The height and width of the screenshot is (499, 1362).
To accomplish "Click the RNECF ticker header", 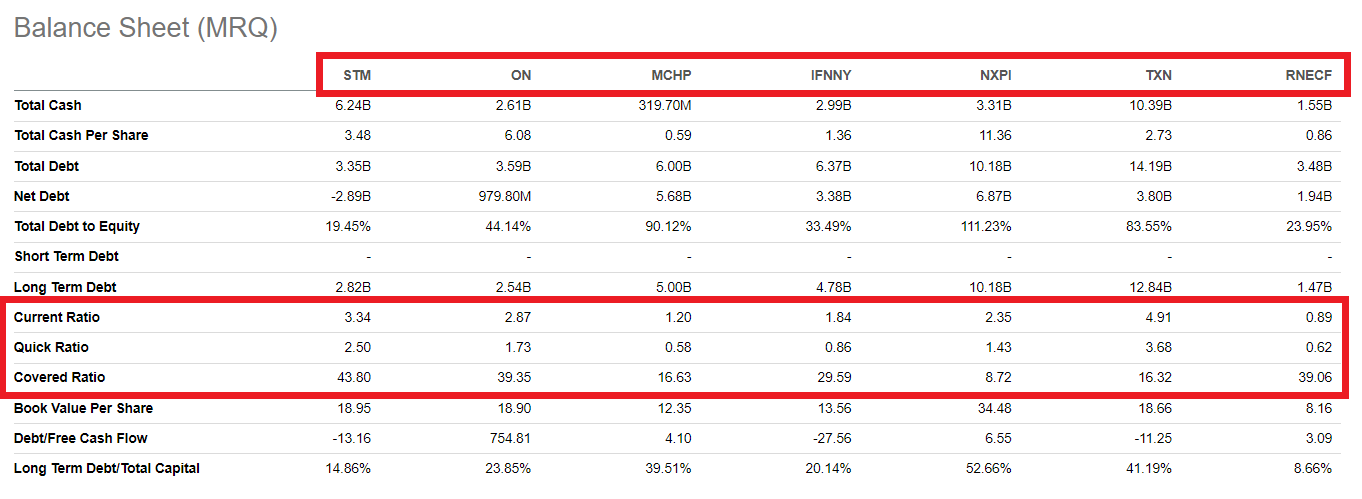I will coord(1310,75).
